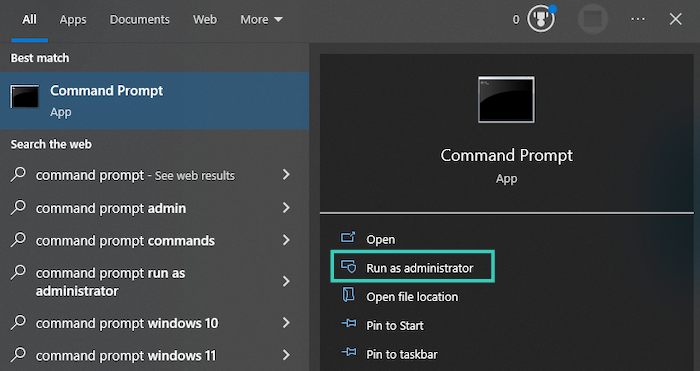Click the greyed account avatar icon
This screenshot has height=371, width=700.
[x=593, y=19]
